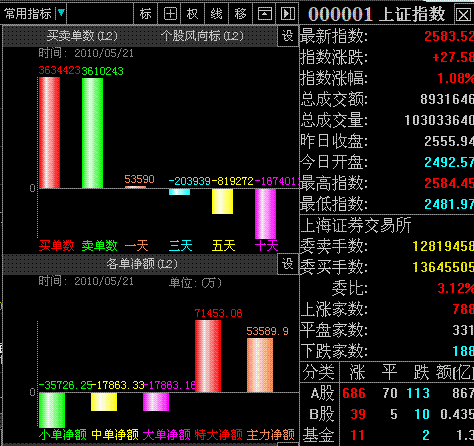Switch to the 个股风向标(L2) tab
This screenshot has height=446, width=474.
tap(202, 36)
